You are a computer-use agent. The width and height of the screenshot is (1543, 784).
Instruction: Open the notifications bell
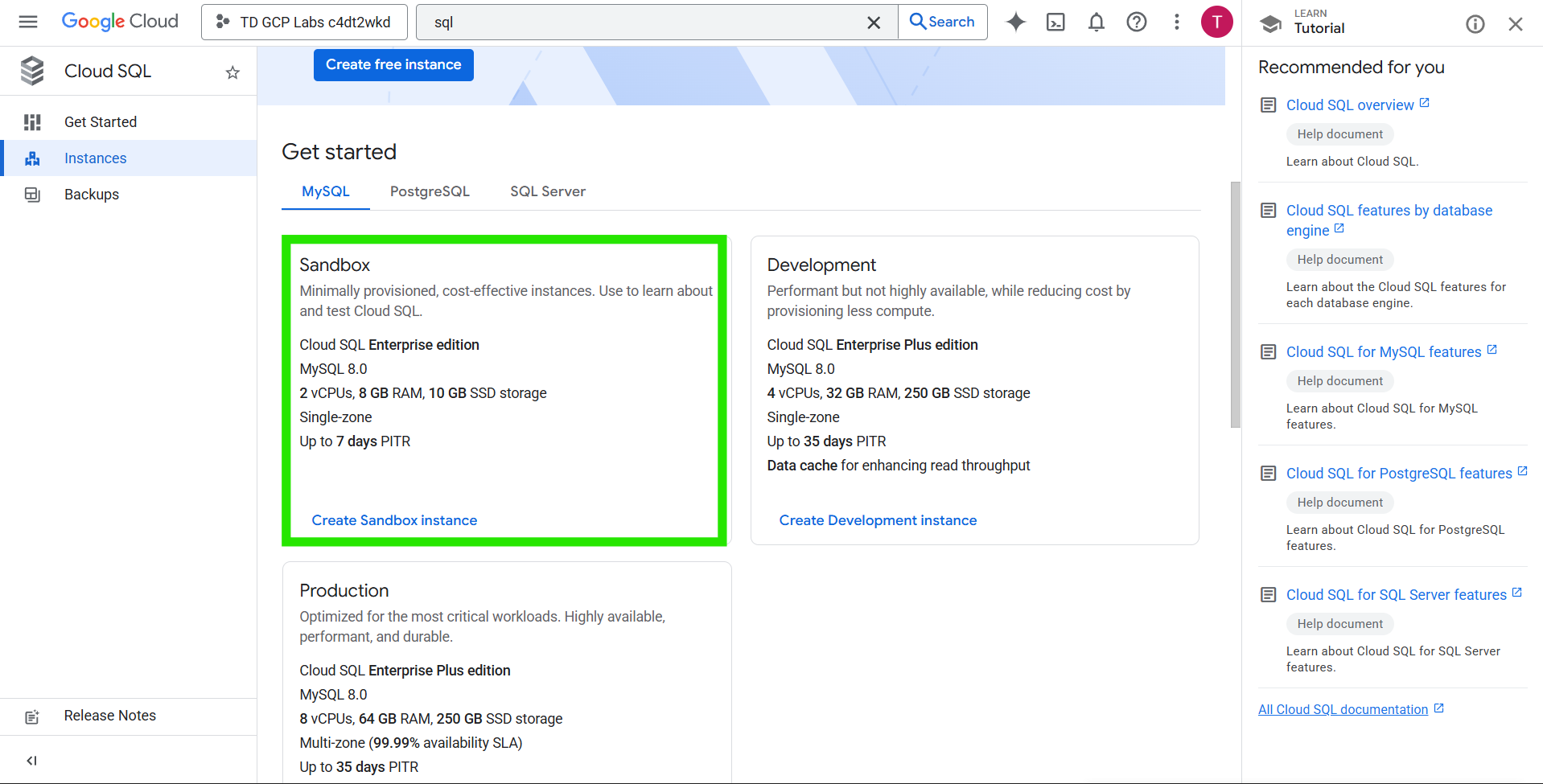click(1096, 22)
